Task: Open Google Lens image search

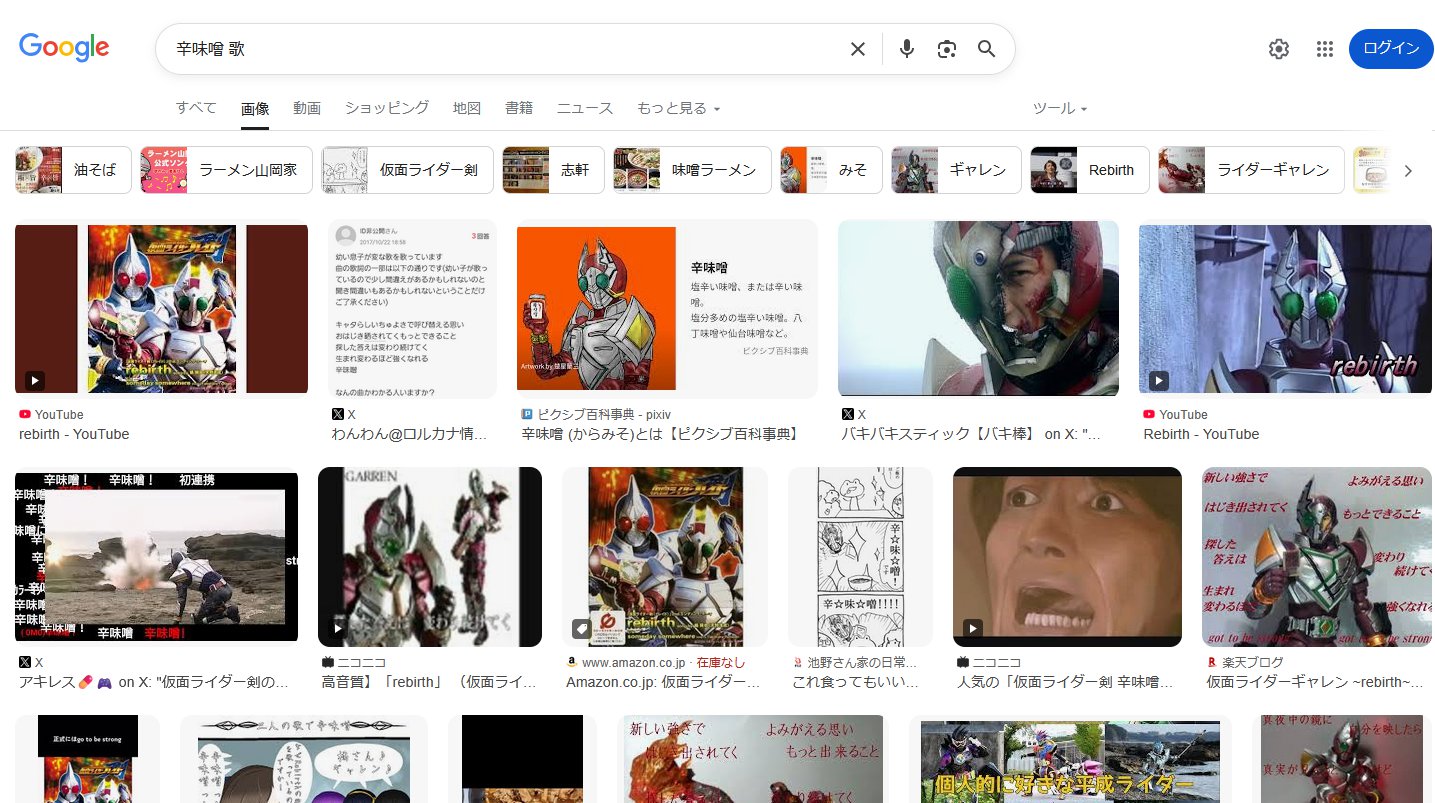Action: [x=947, y=49]
